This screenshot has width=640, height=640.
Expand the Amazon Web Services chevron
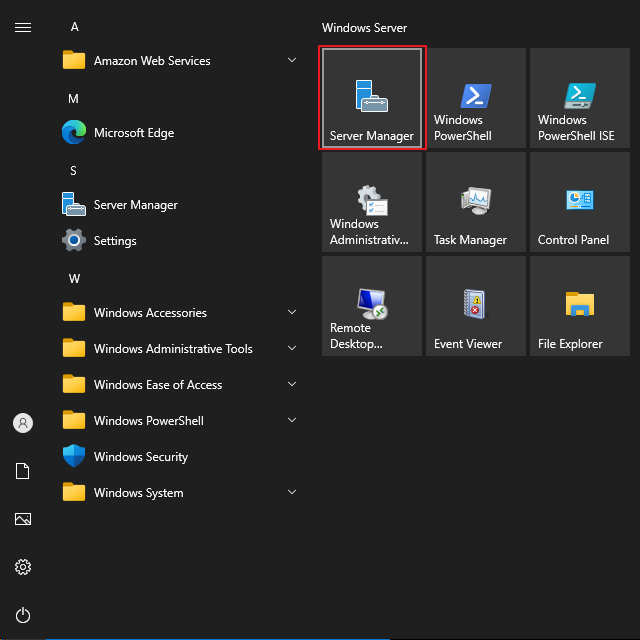pyautogui.click(x=292, y=60)
